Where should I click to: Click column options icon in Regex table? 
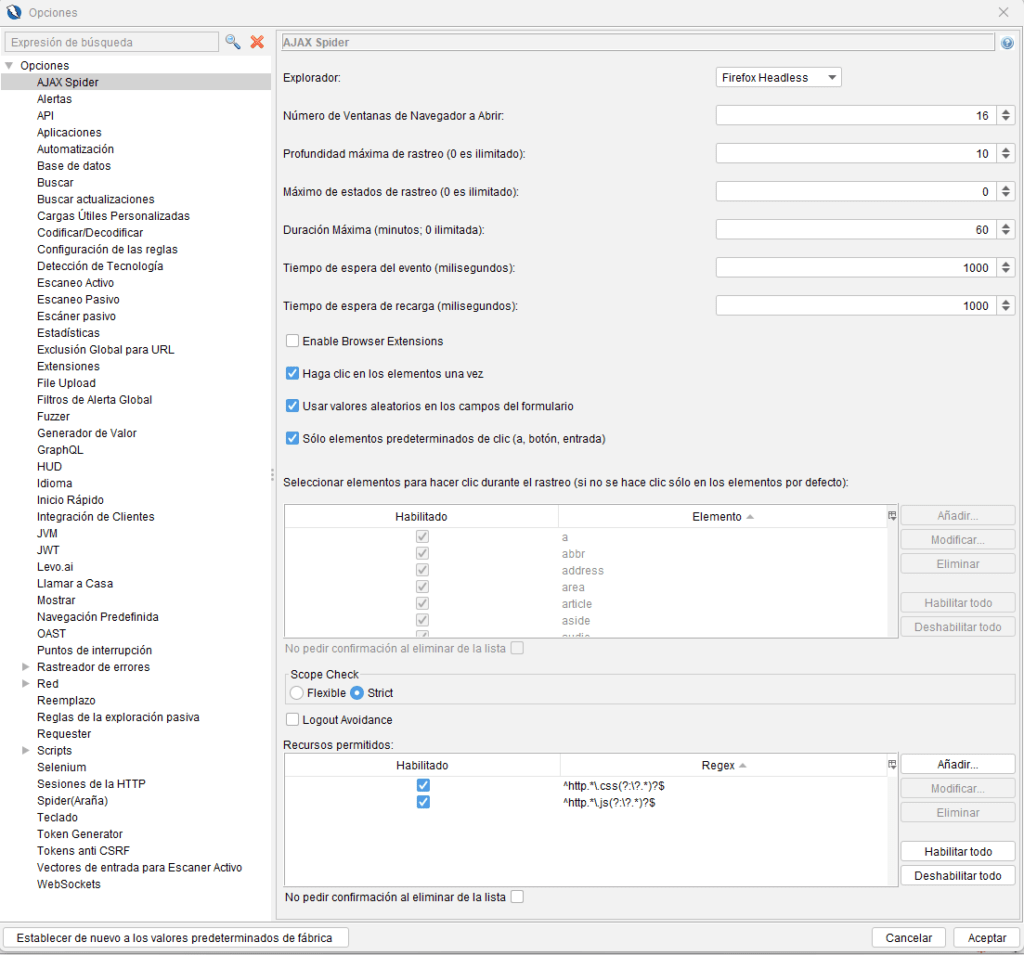(x=891, y=765)
